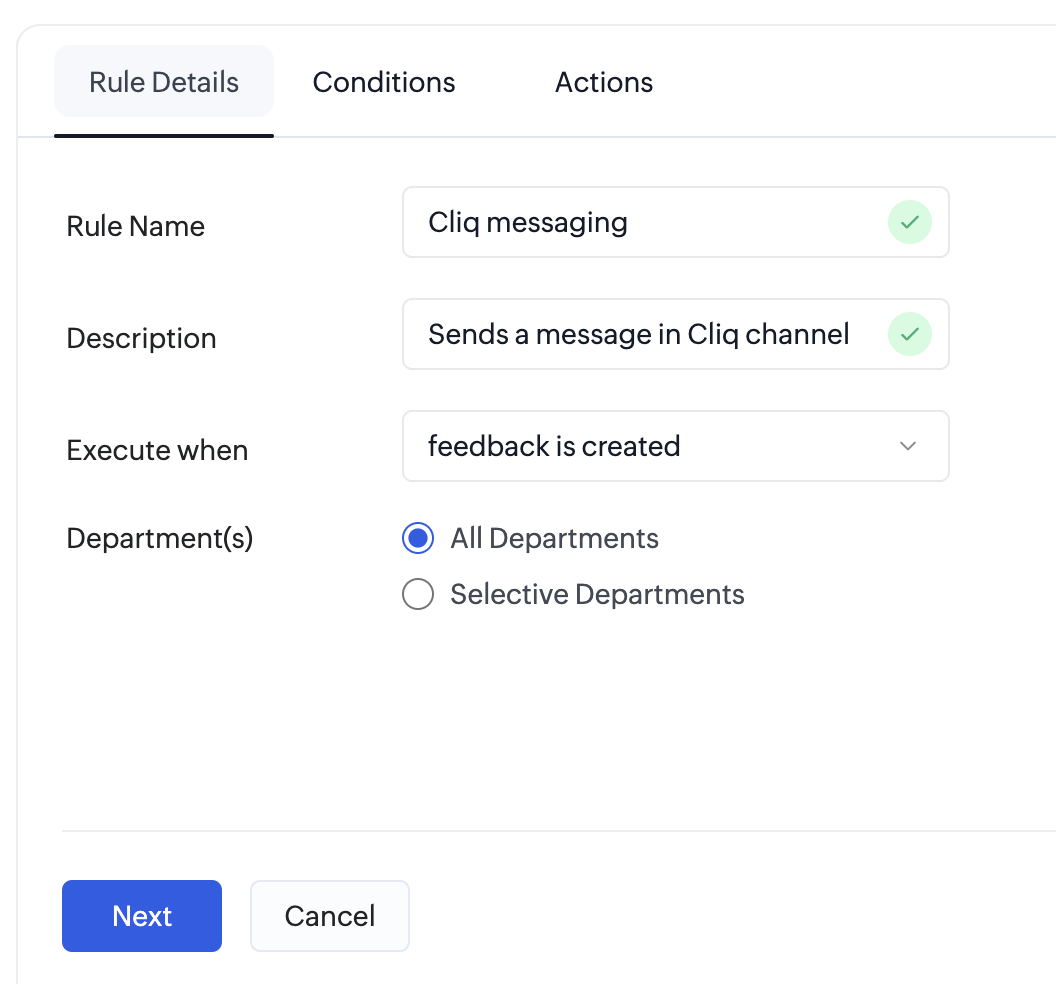The height and width of the screenshot is (984, 1056).
Task: Click the 'feedback is created' selected value
Action: tap(554, 446)
